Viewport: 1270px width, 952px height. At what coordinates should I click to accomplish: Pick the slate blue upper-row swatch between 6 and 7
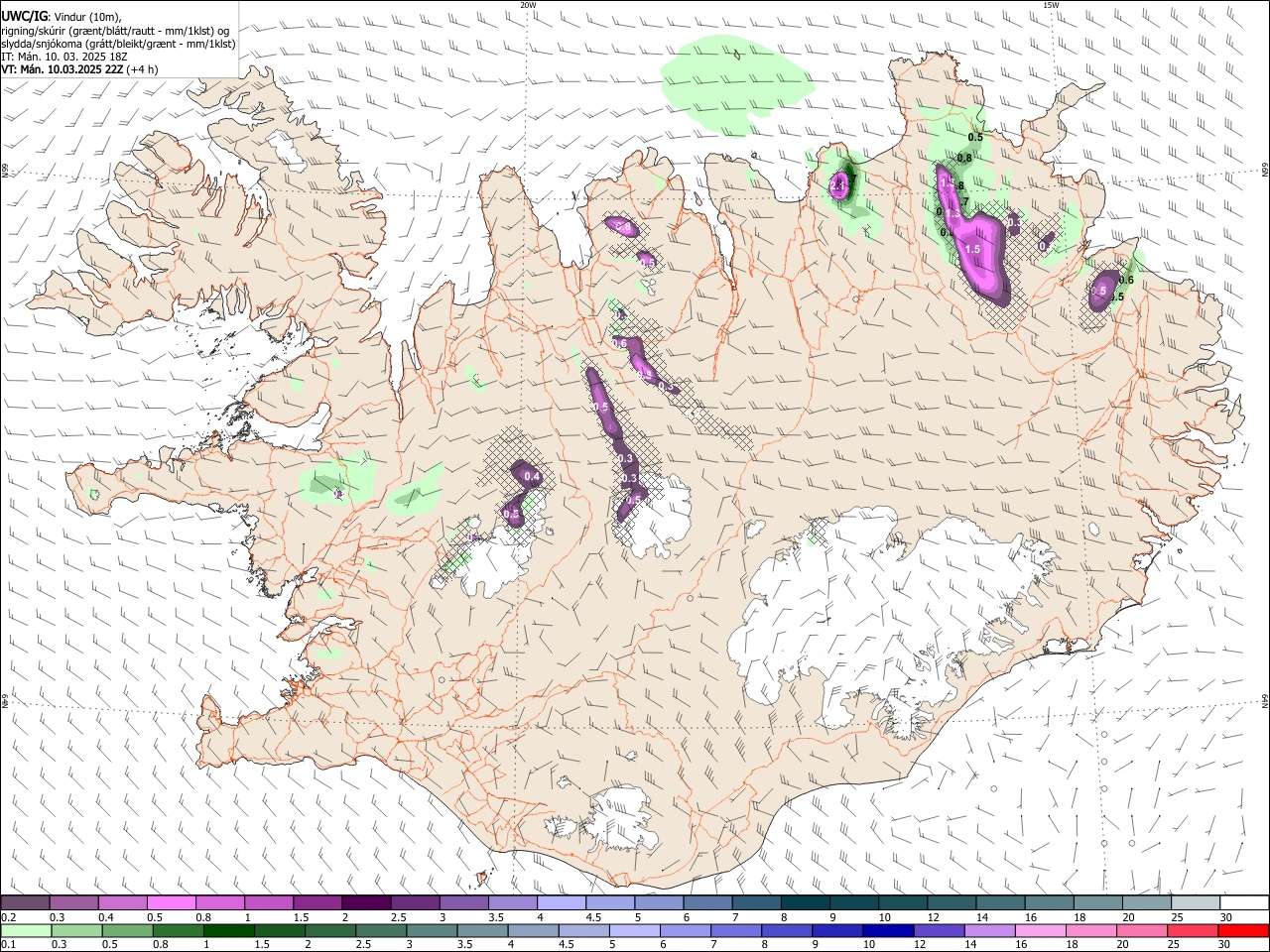706,903
